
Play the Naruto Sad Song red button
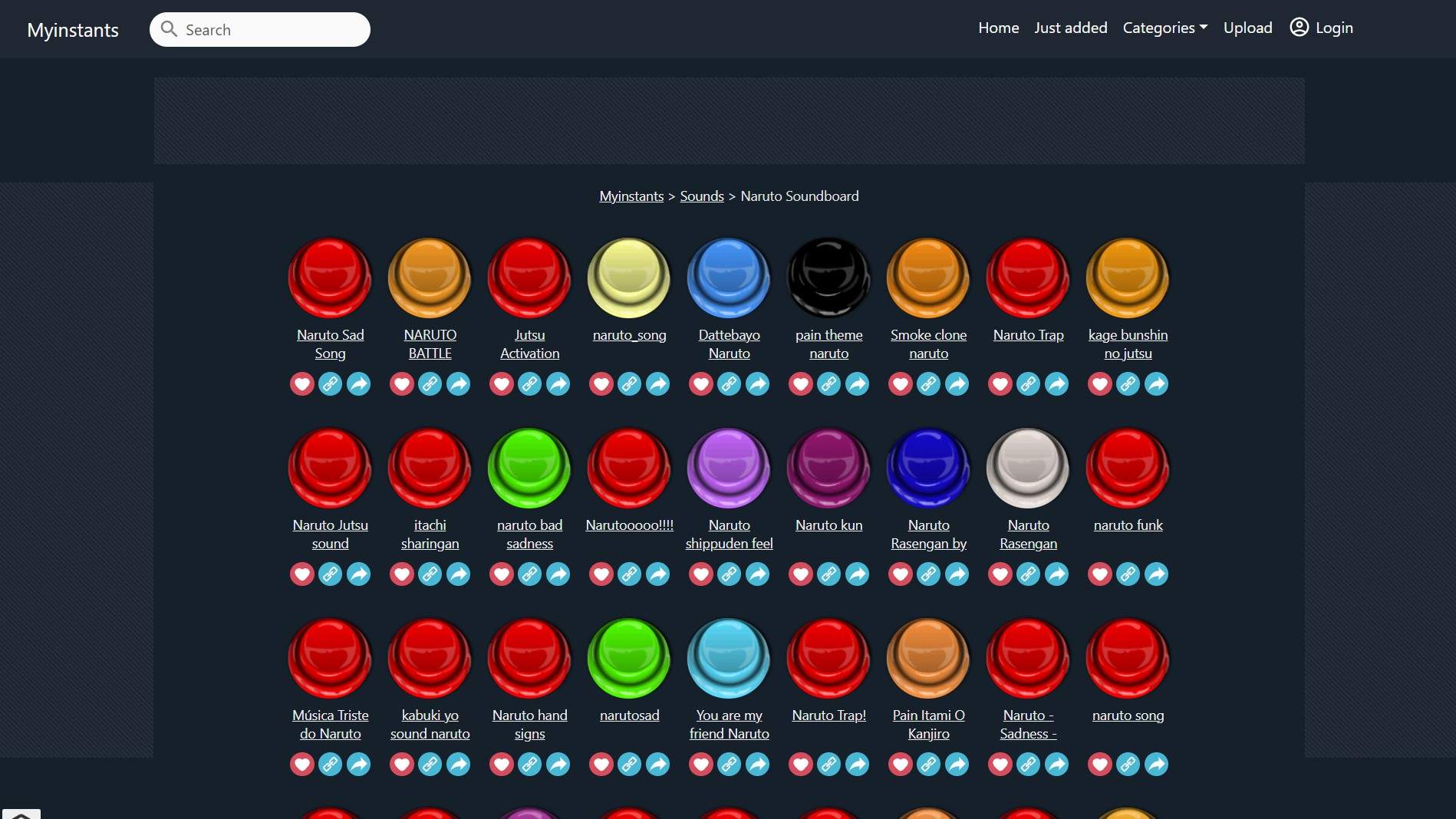tap(330, 278)
